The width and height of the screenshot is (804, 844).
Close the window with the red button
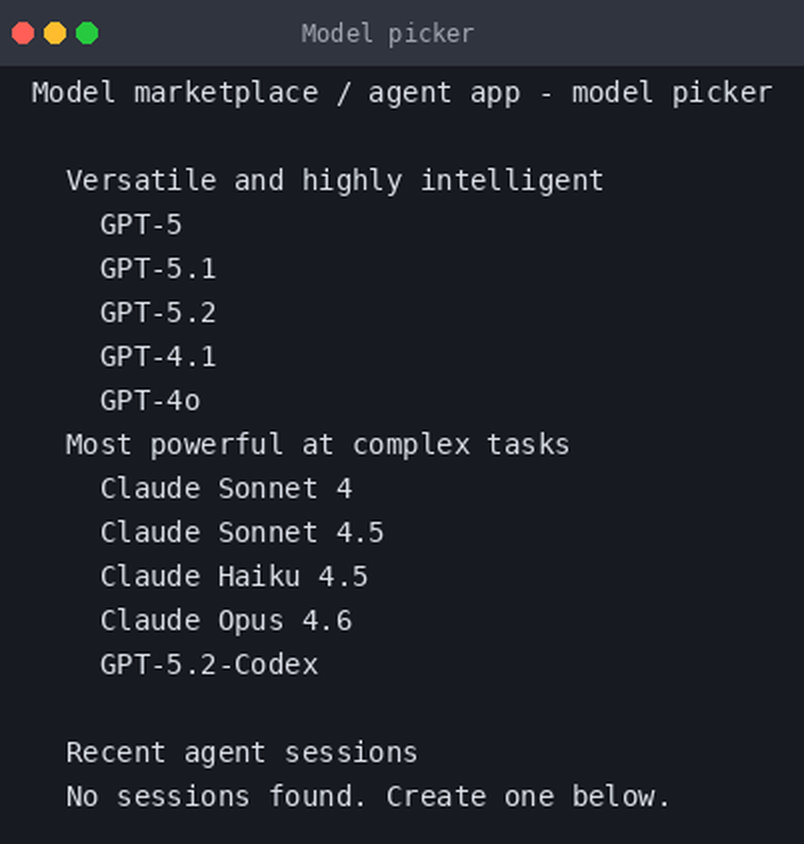23,33
